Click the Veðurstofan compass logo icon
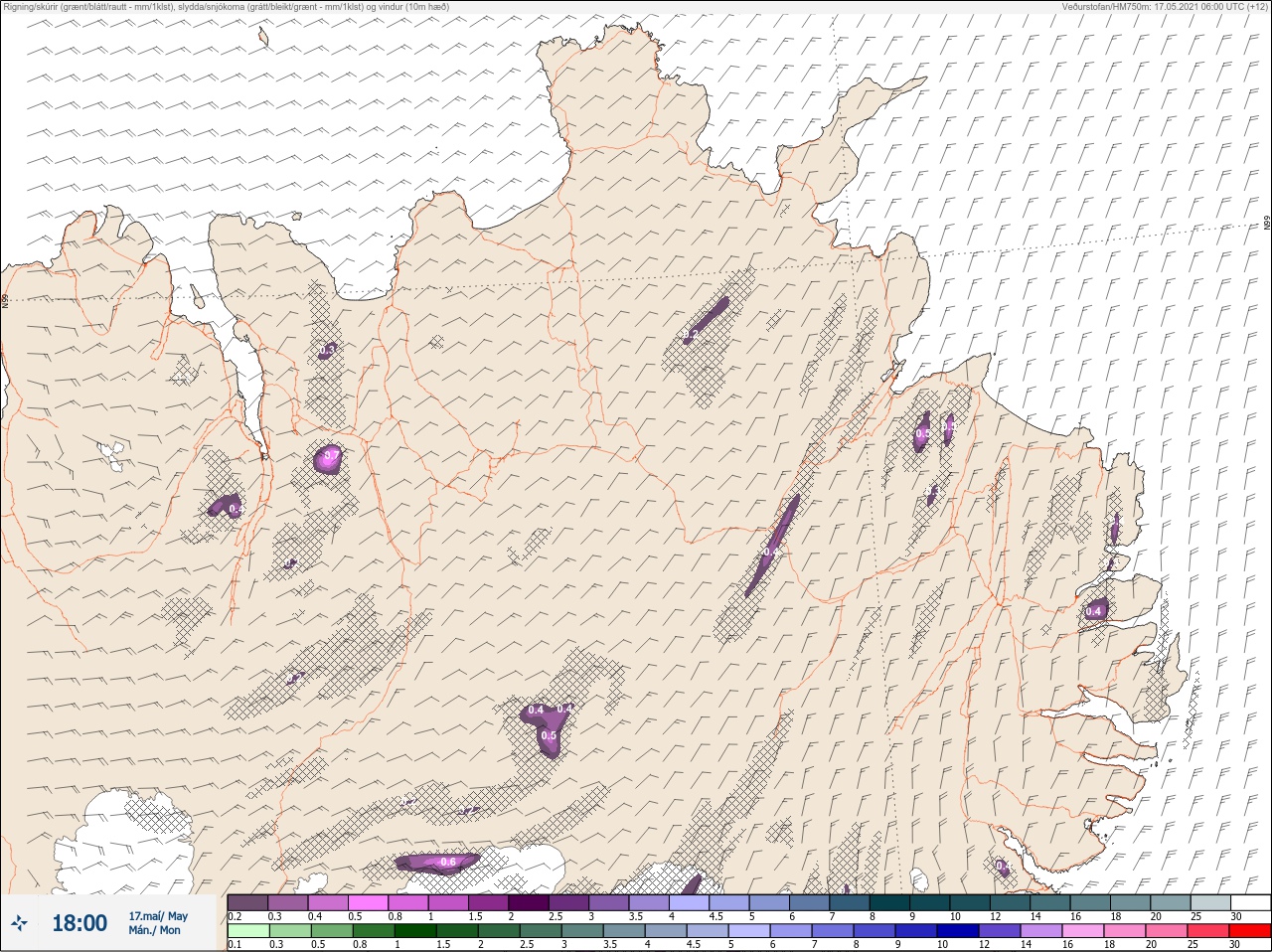Viewport: 1272px width, 952px height. [19, 923]
